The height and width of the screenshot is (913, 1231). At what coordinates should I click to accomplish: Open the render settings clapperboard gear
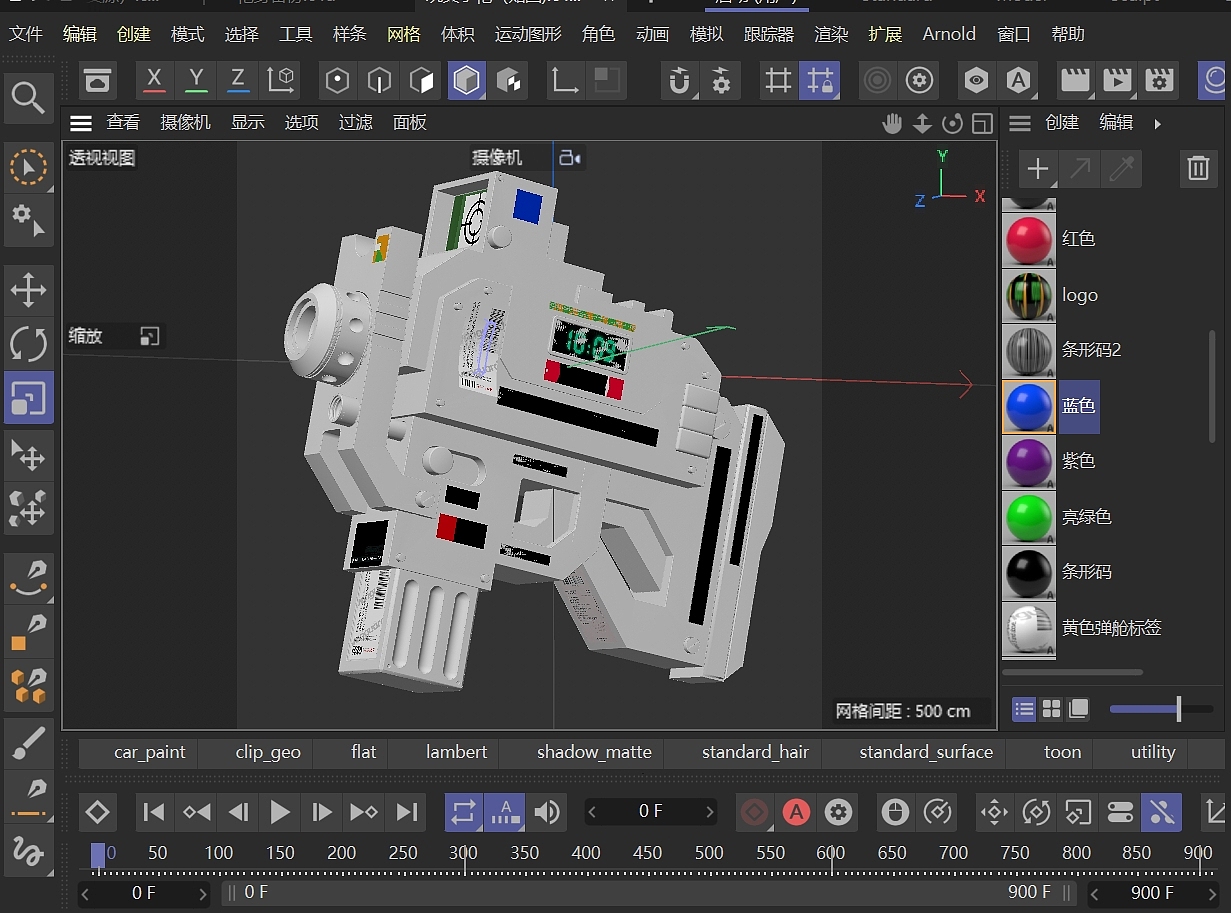tap(1158, 81)
